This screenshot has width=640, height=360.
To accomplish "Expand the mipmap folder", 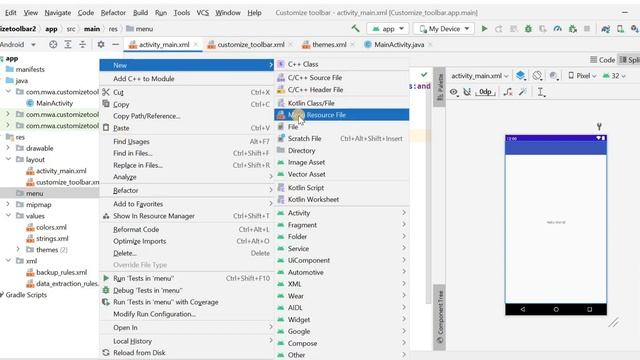I will [8, 204].
